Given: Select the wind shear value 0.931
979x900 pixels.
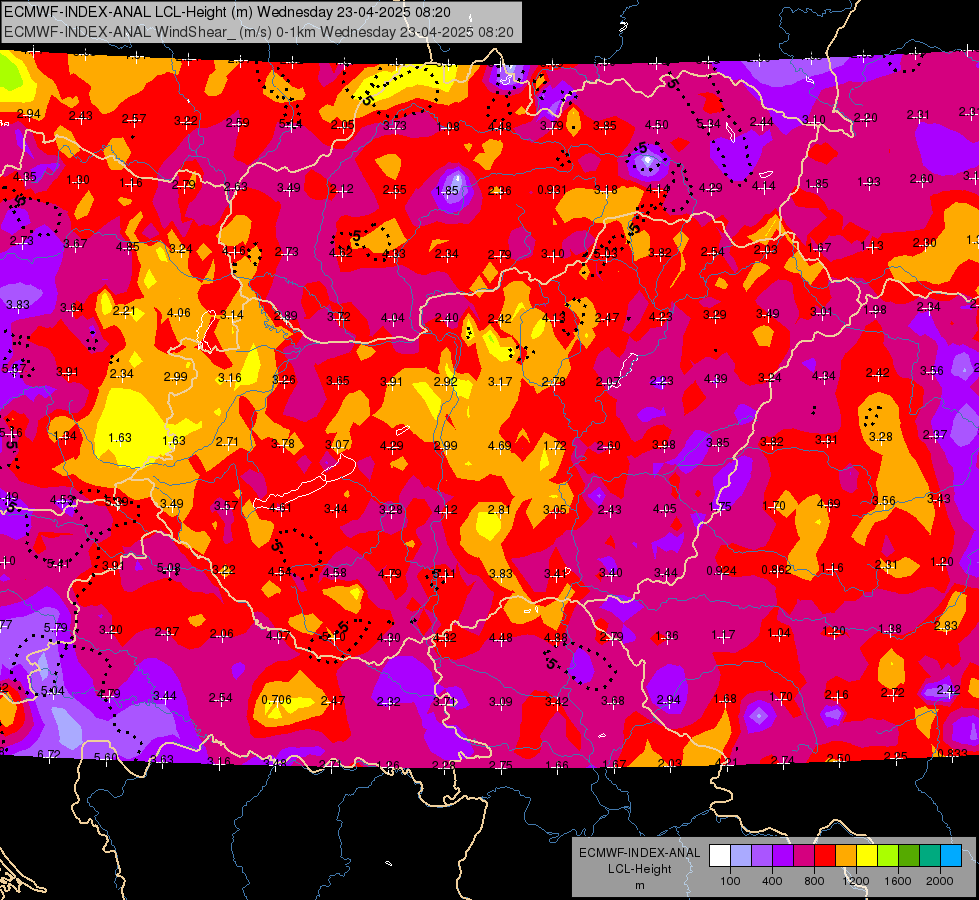Looking at the screenshot, I should point(552,190).
